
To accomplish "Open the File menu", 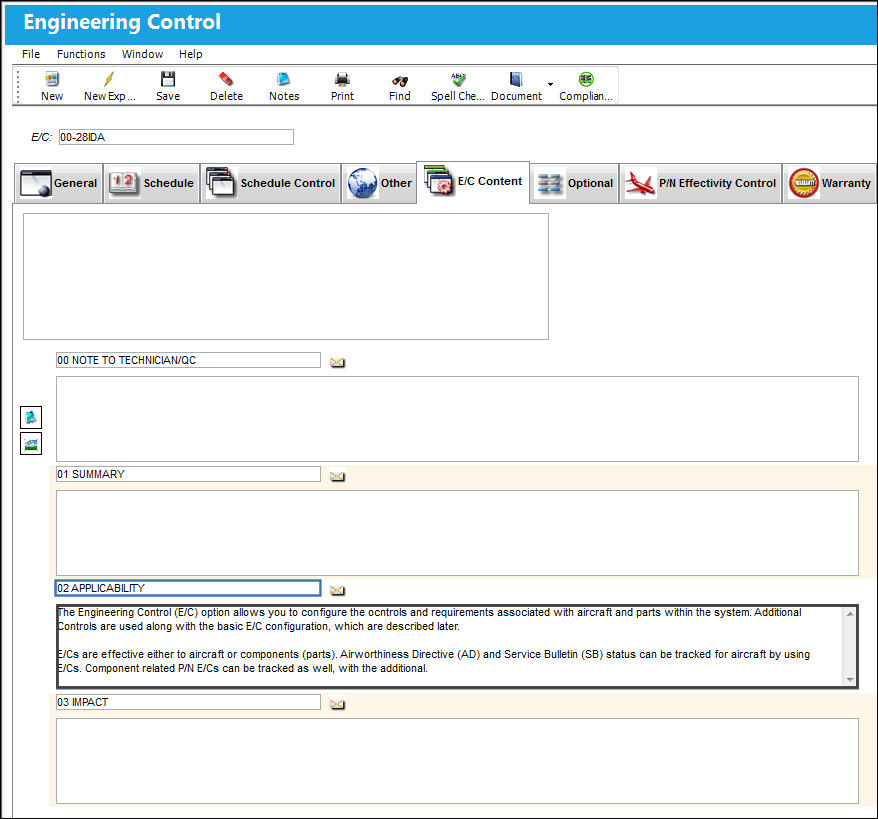I will 31,54.
